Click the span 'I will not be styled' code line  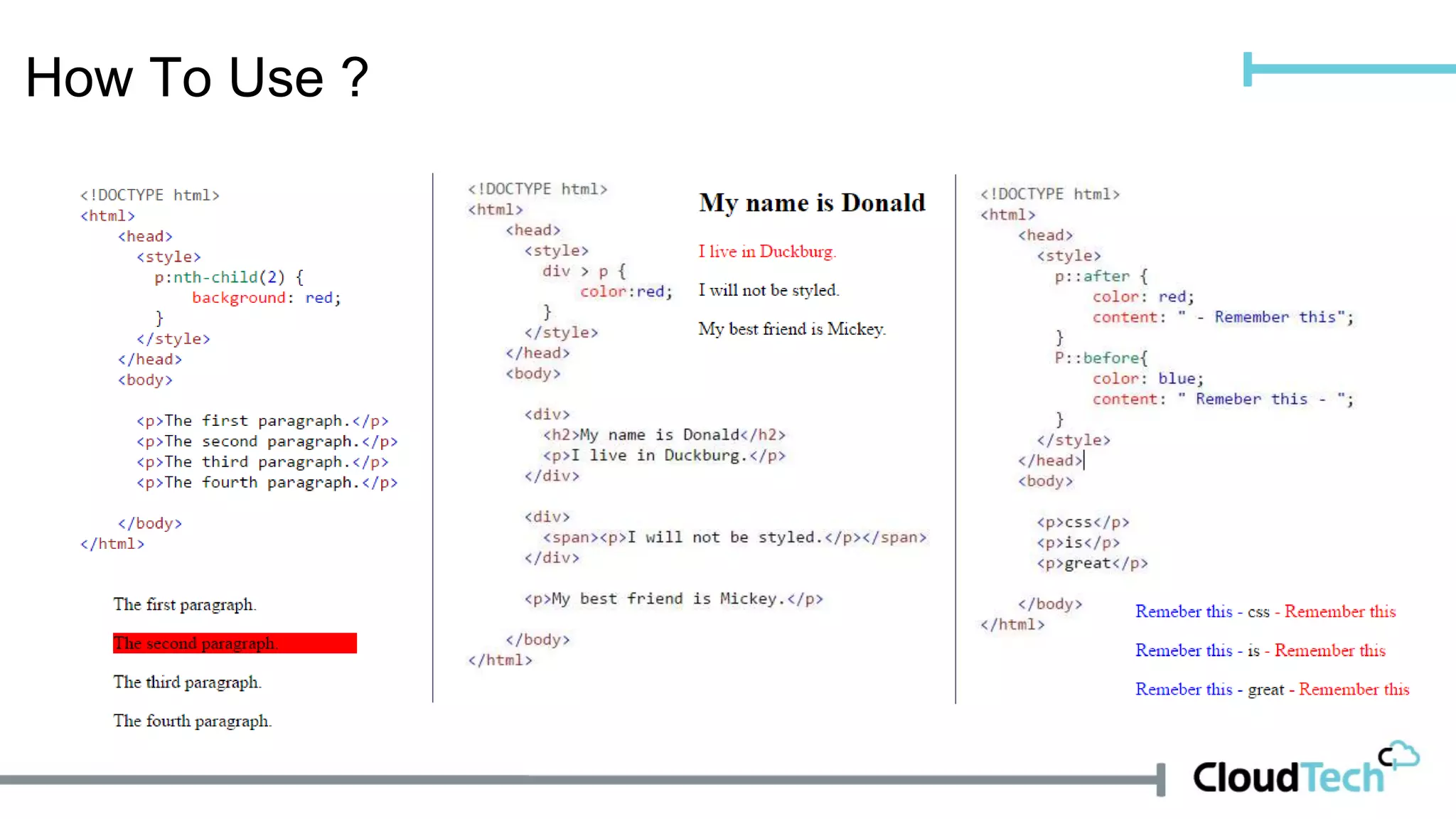pos(734,537)
